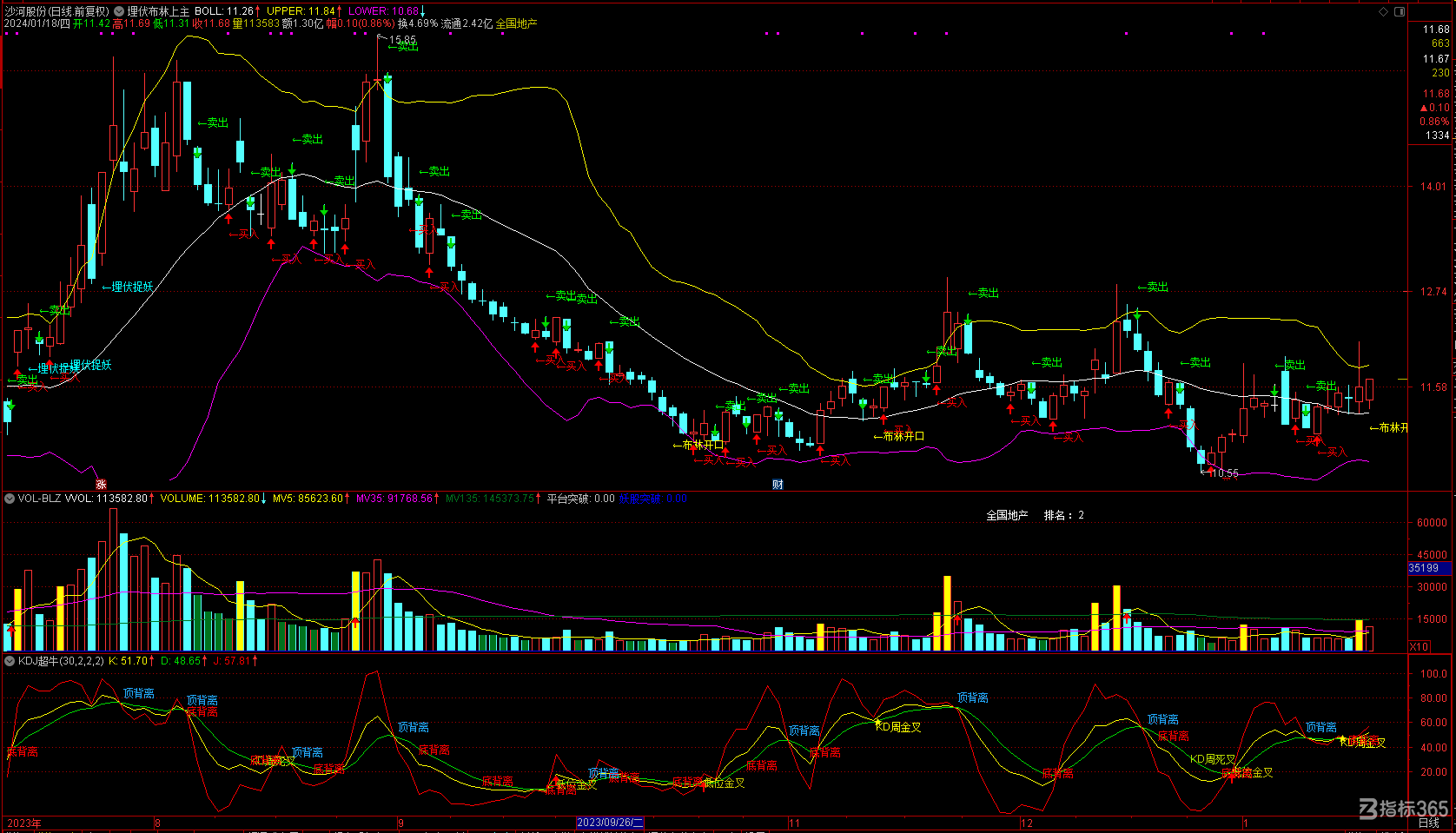Click the 卖出 signal at the 15.85 peak

tap(403, 47)
